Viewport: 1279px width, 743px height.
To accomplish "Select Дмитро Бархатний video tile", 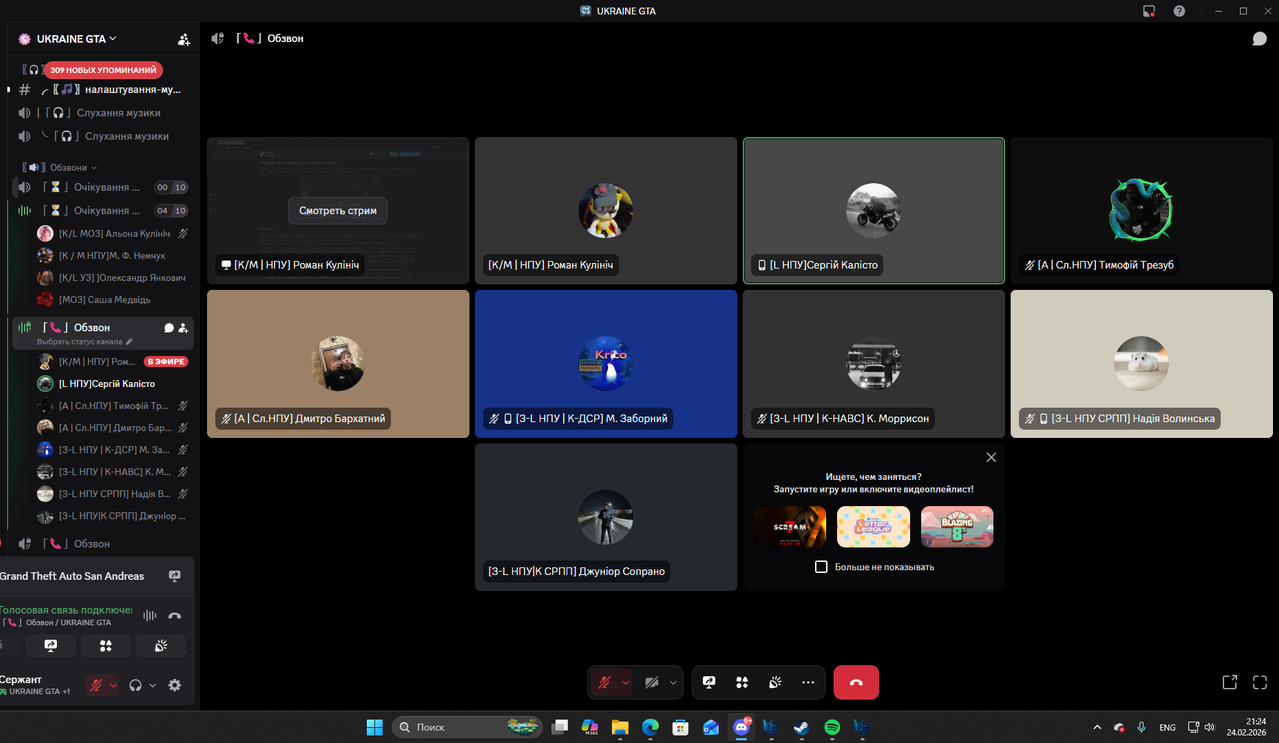I will coord(338,364).
